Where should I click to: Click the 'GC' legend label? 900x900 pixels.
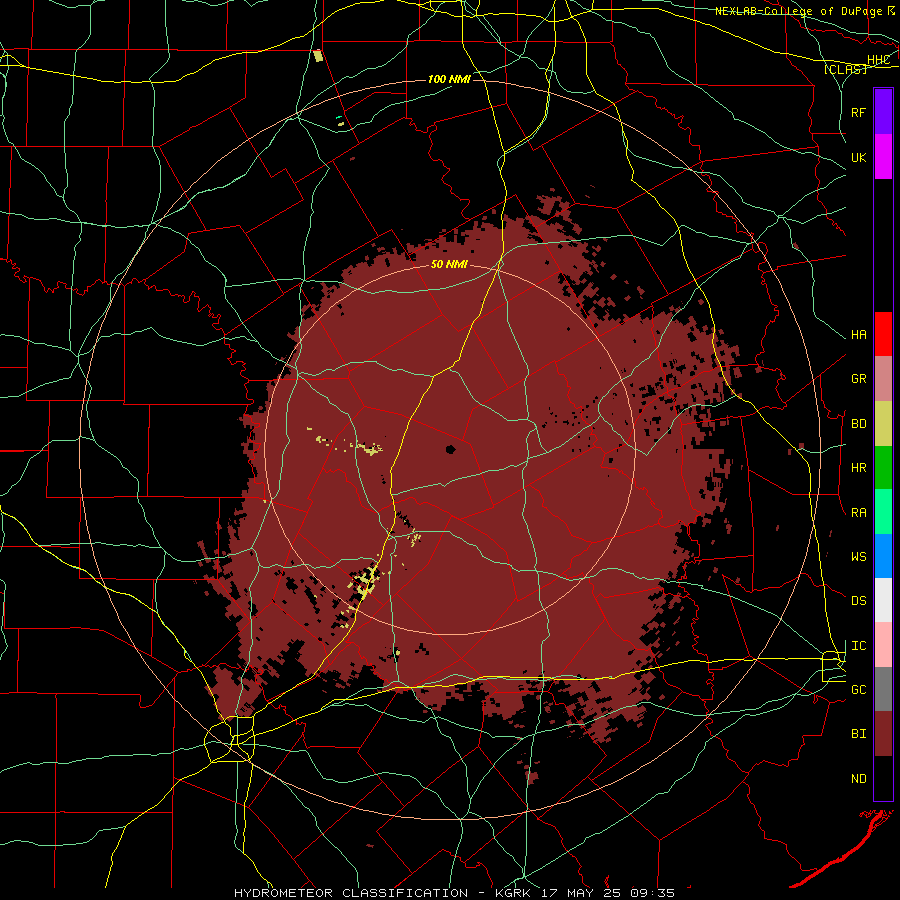[x=859, y=690]
